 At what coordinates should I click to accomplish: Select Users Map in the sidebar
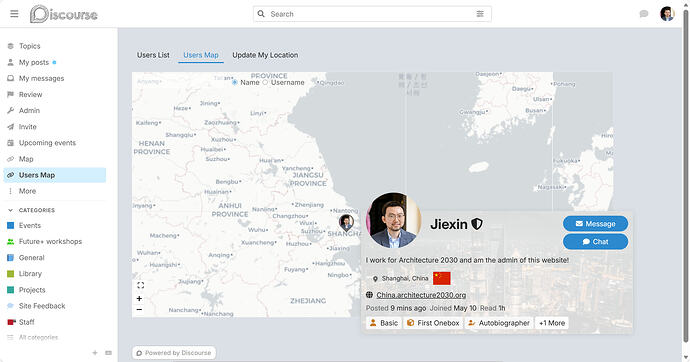pyautogui.click(x=55, y=175)
